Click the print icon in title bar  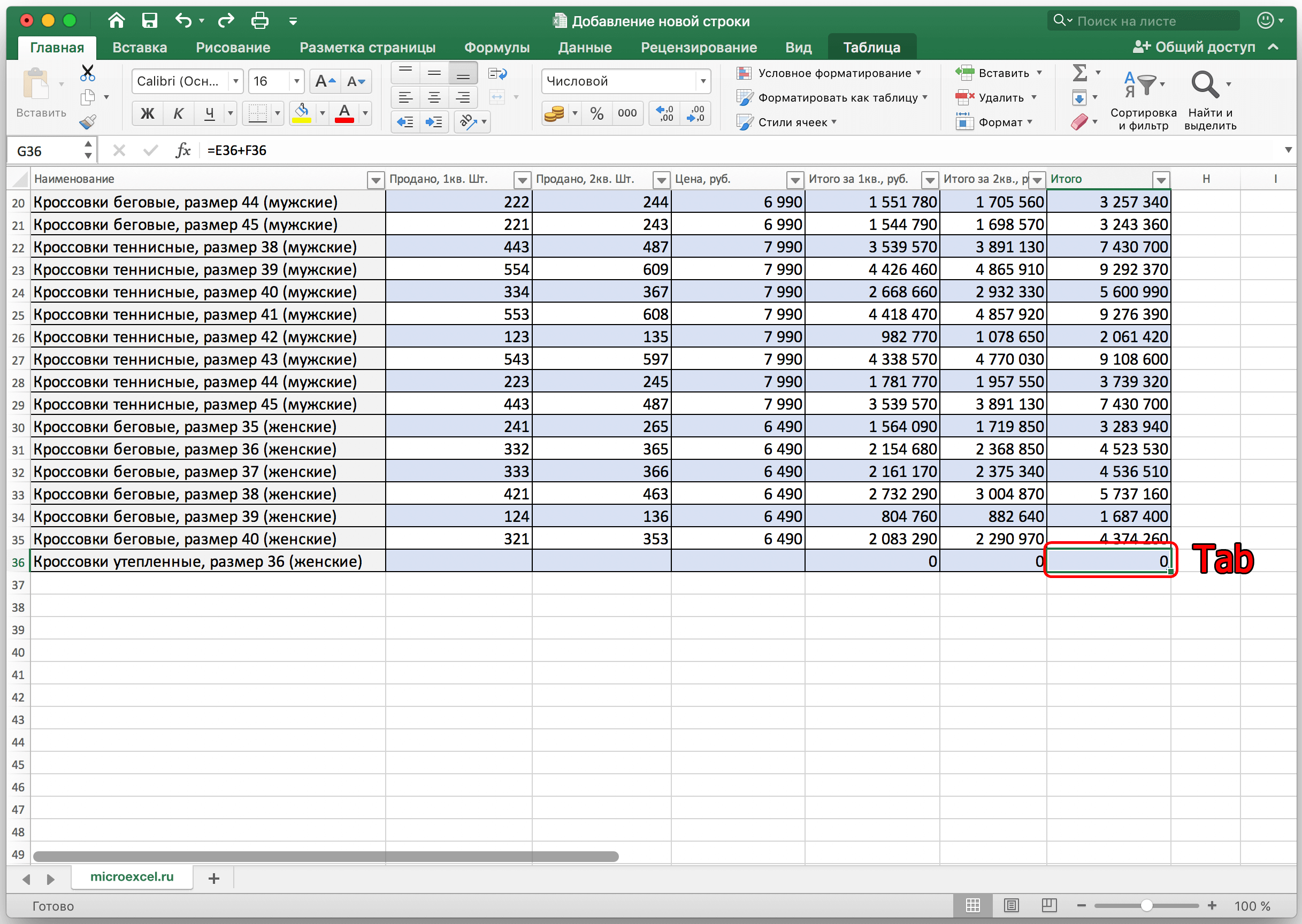pos(259,21)
